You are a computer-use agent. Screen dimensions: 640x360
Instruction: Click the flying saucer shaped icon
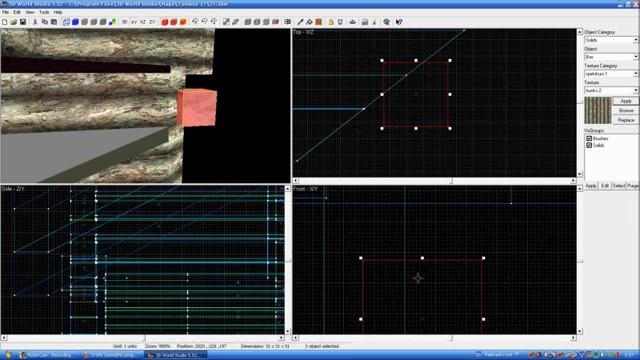click(x=353, y=22)
